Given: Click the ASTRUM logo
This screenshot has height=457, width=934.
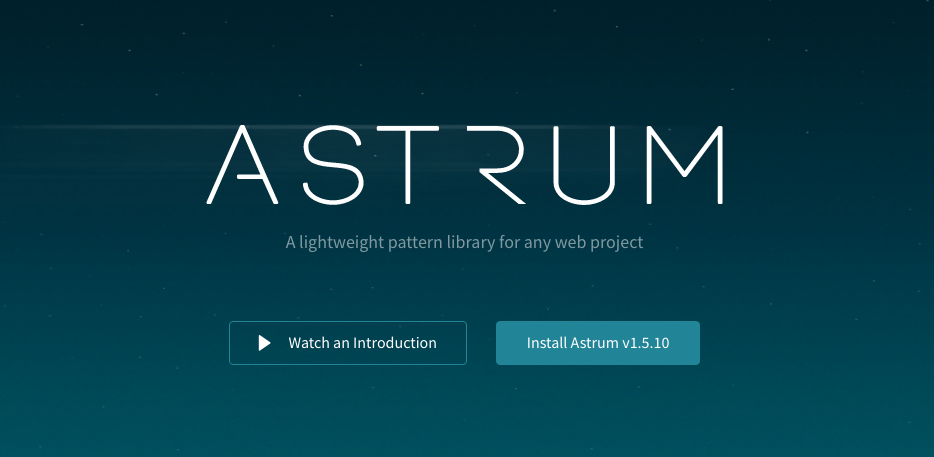Looking at the screenshot, I should [x=465, y=164].
